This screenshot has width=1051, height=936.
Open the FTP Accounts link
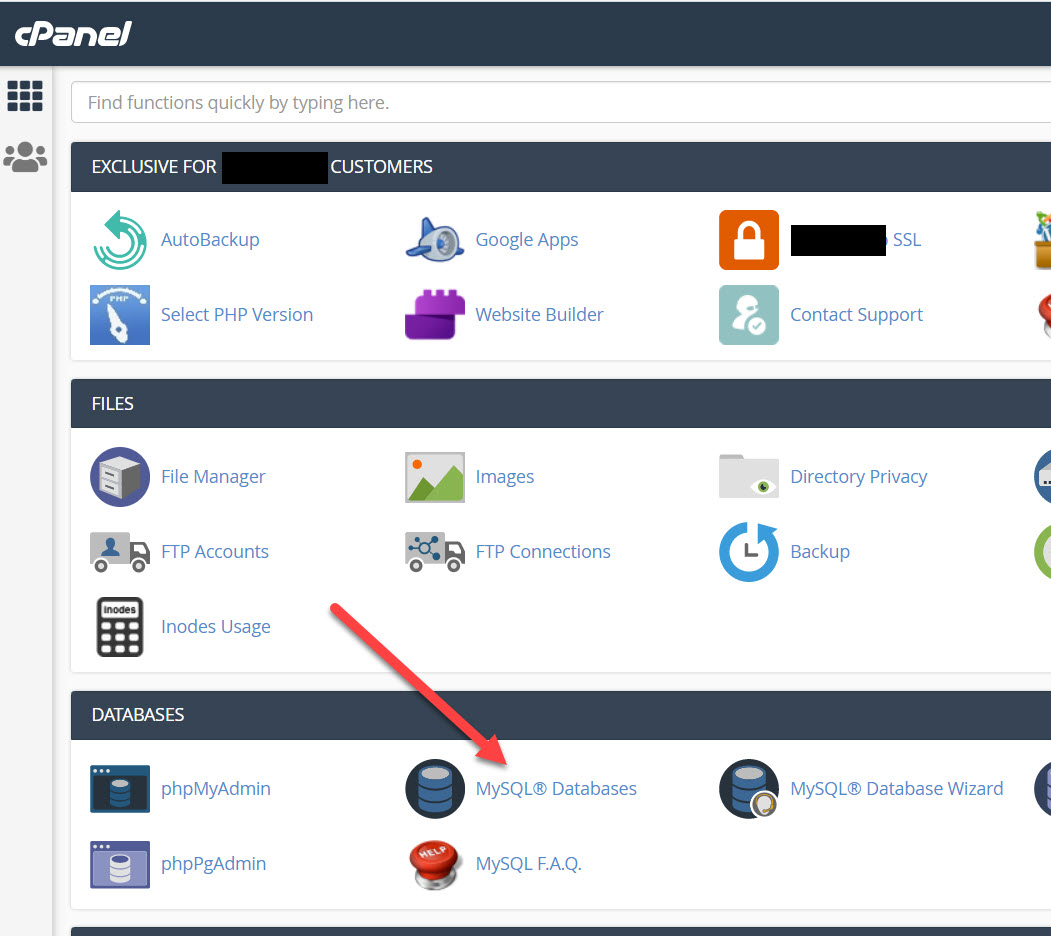214,552
